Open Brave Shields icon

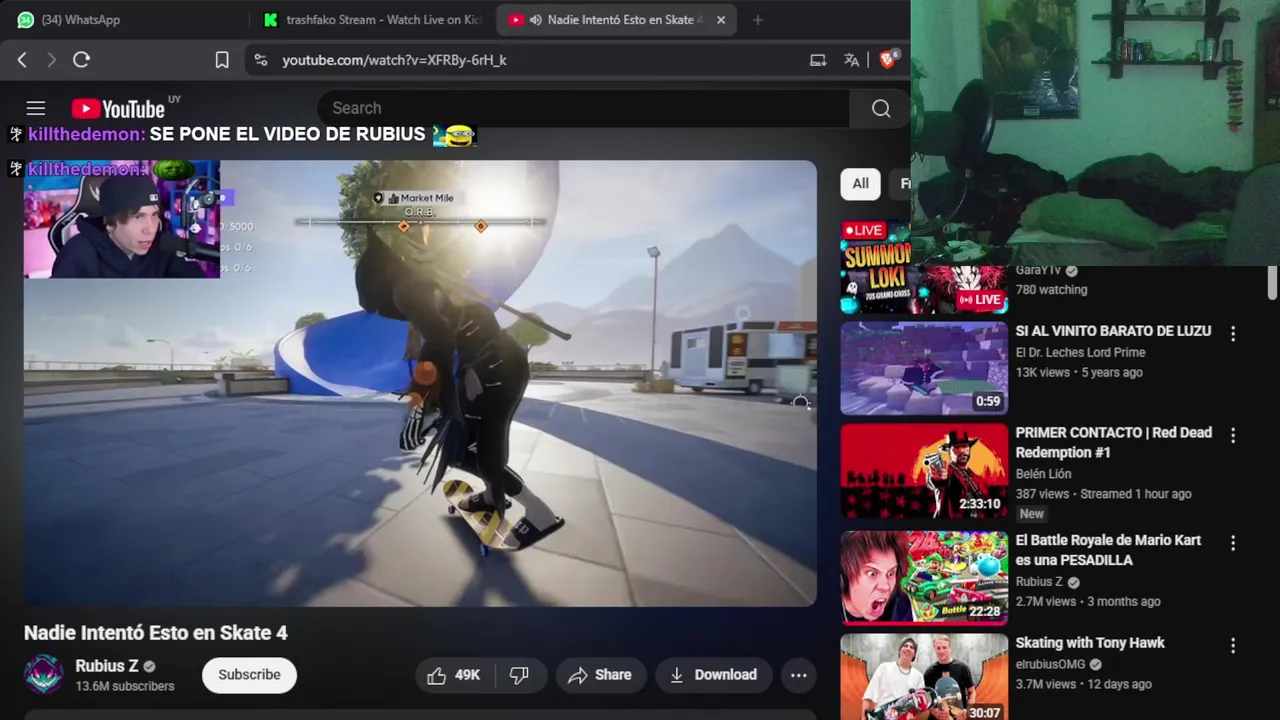pos(888,59)
